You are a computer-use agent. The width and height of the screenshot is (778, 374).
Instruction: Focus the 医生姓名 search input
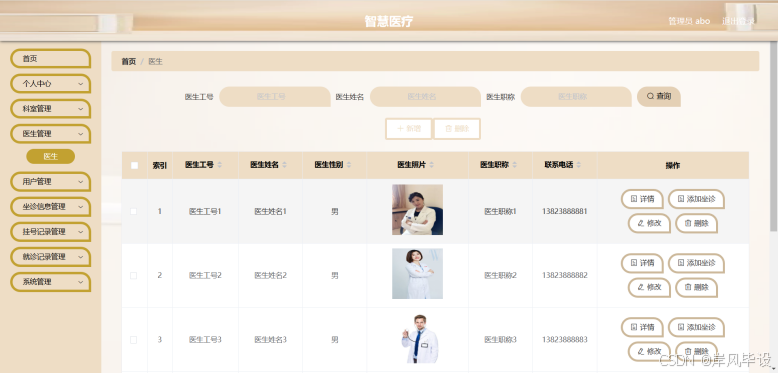point(426,97)
